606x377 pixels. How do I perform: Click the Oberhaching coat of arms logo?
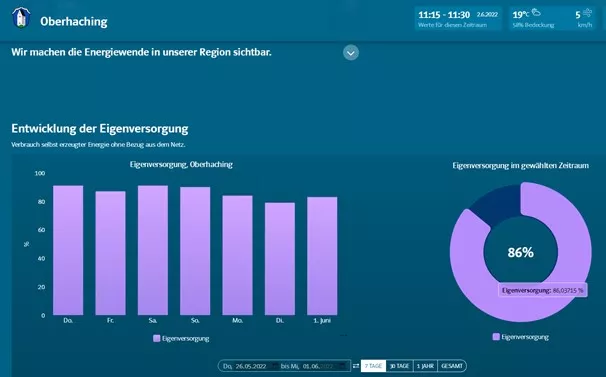(21, 18)
